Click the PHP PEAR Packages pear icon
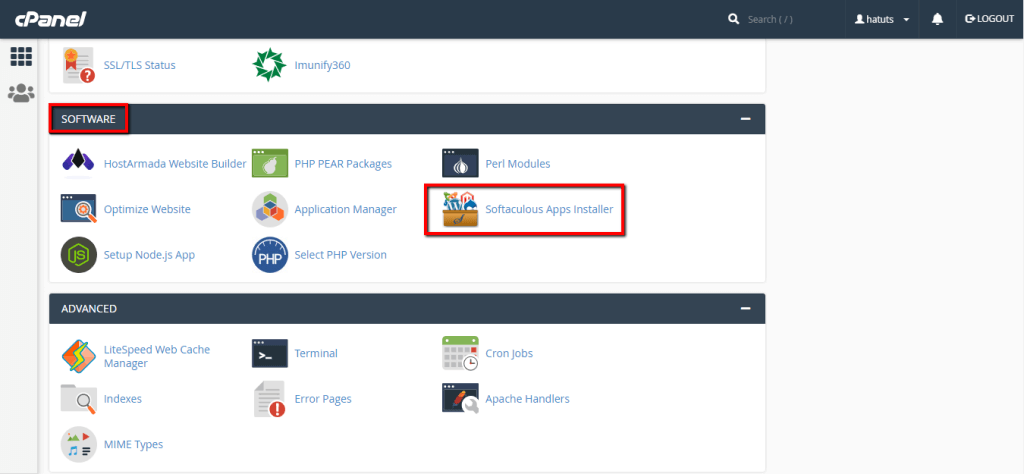The width and height of the screenshot is (1024, 474). (270, 163)
